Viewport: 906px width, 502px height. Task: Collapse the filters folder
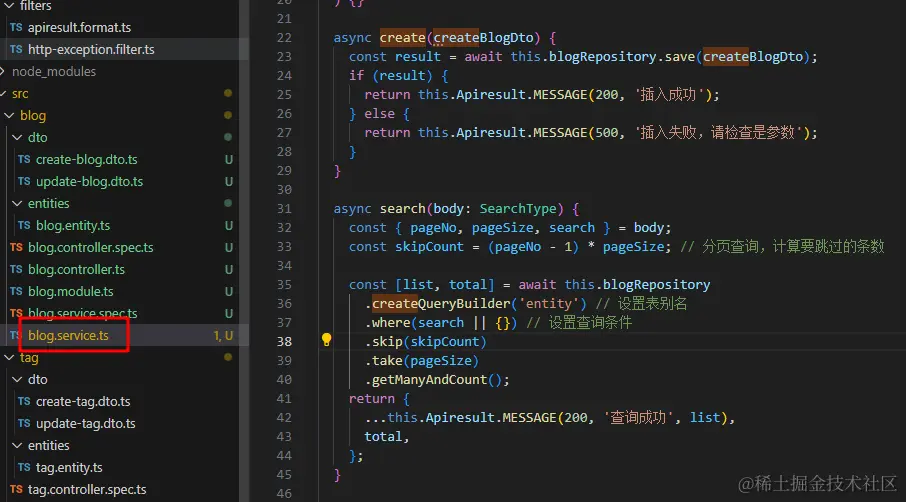[9, 5]
